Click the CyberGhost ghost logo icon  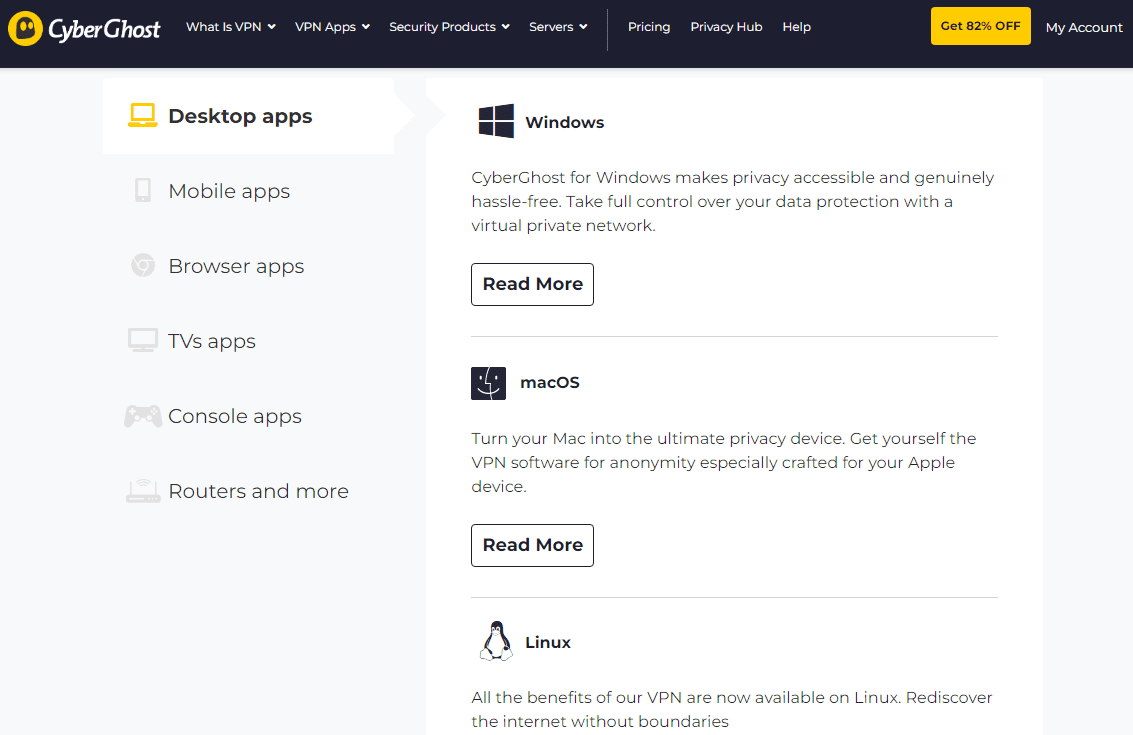tap(25, 29)
